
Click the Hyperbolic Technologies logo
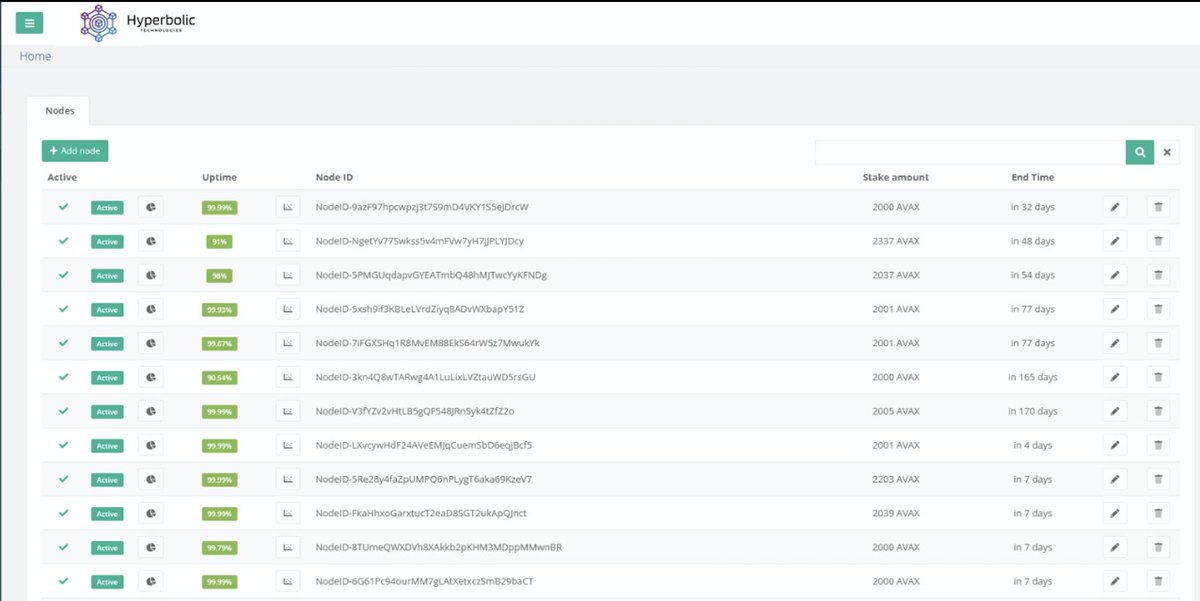point(97,22)
